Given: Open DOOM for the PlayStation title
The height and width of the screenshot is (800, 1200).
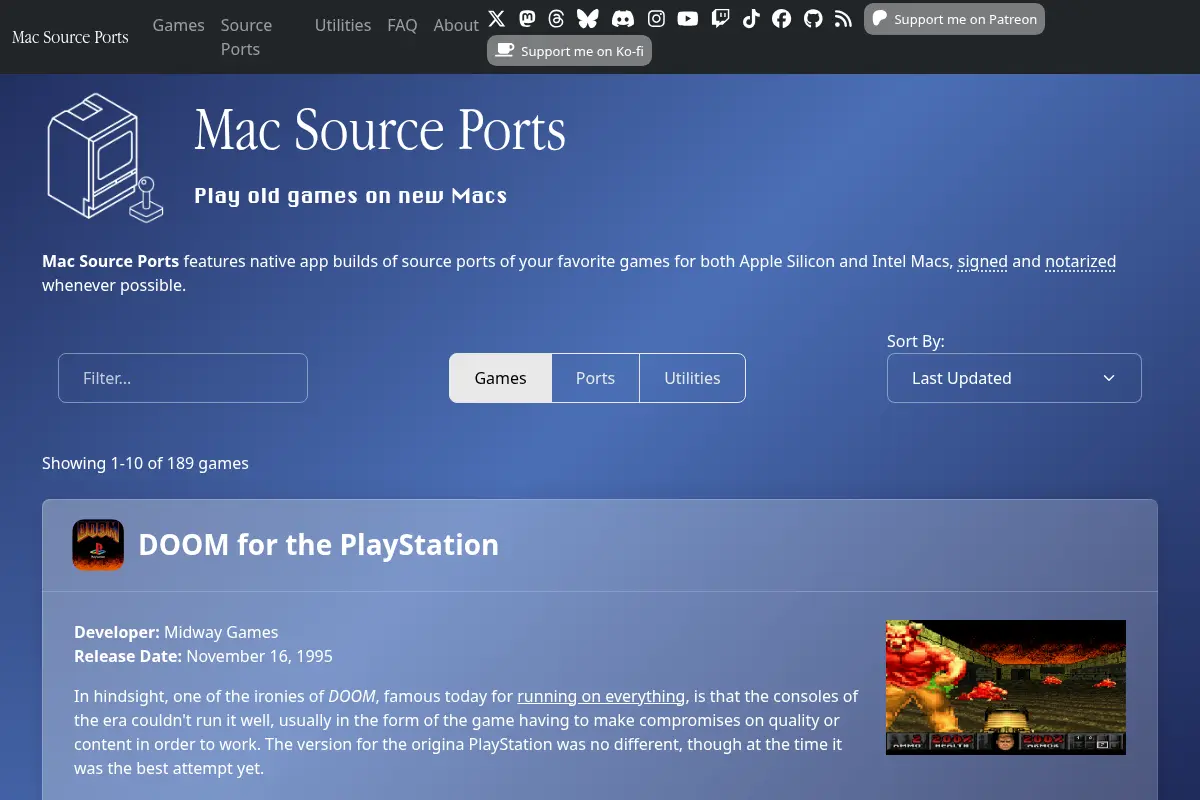Looking at the screenshot, I should tap(318, 545).
